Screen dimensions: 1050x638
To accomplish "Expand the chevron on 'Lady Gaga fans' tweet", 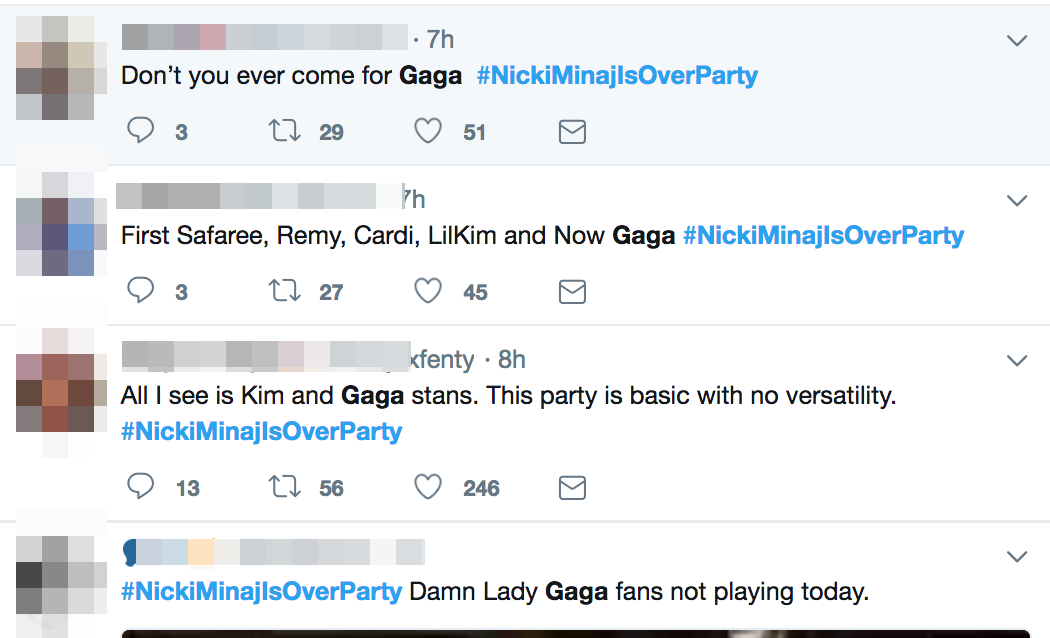I will [x=1017, y=557].
